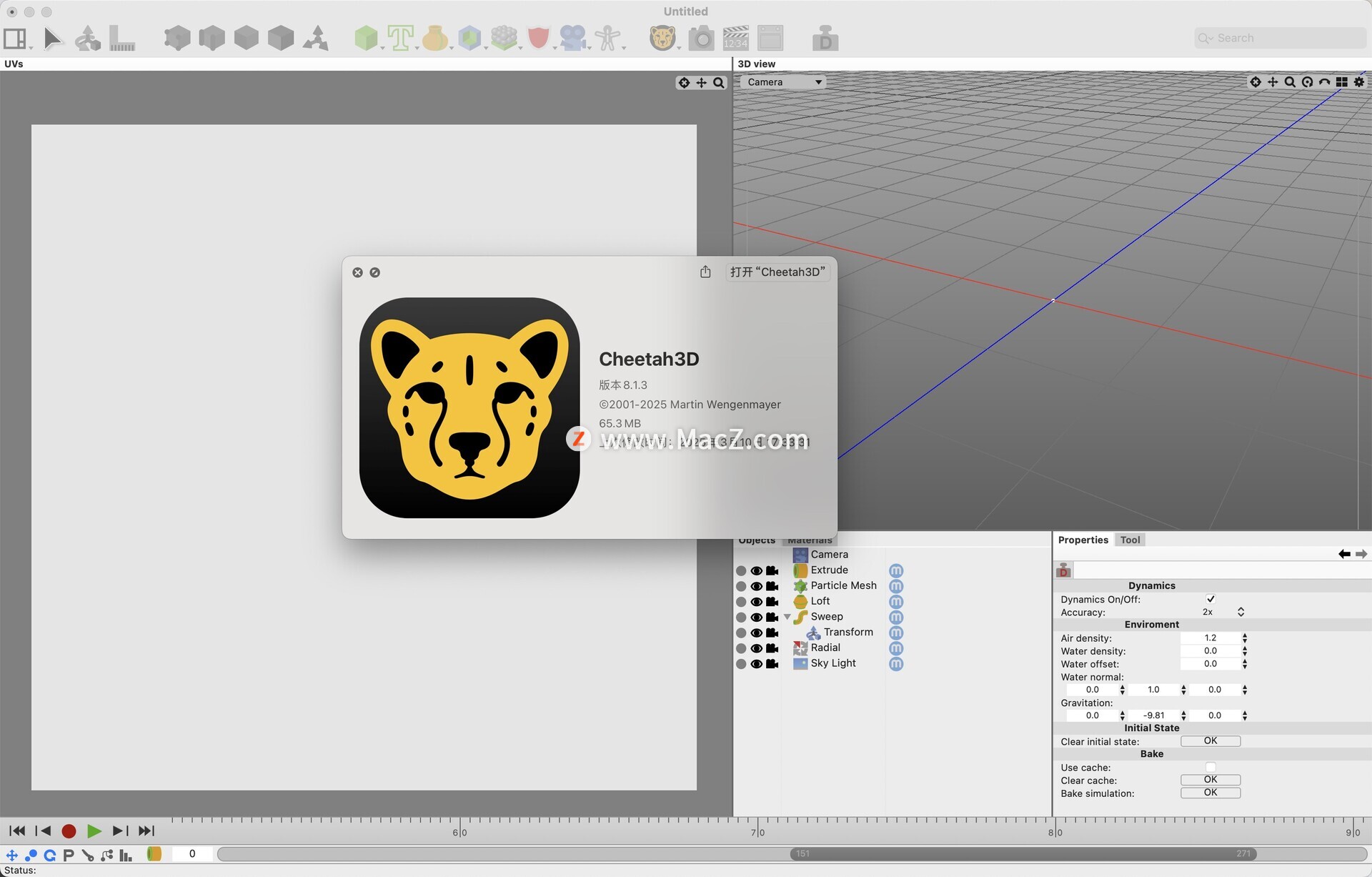Click the back arrow in Properties panel
Screen dimensions: 1372x877
coord(1344,554)
